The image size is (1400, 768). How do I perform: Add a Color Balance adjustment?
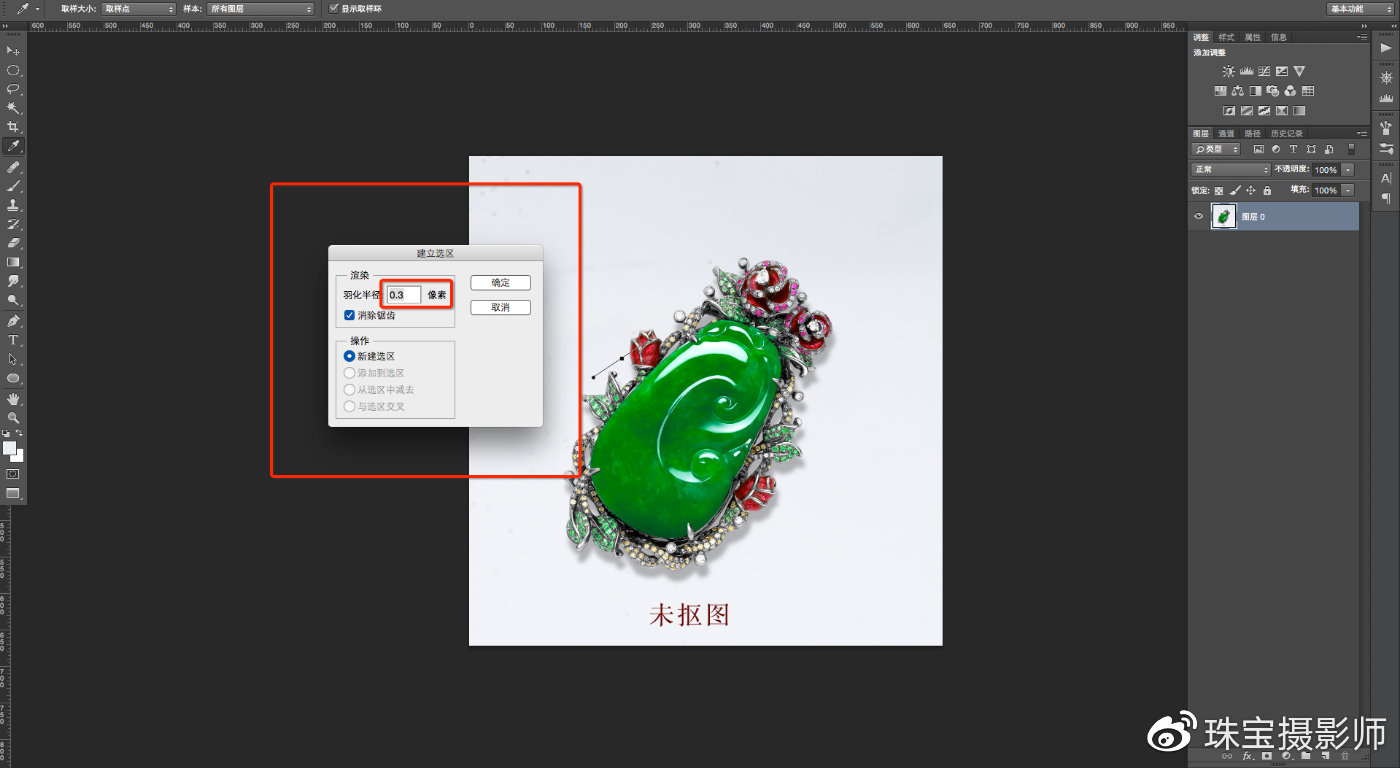(x=1238, y=91)
